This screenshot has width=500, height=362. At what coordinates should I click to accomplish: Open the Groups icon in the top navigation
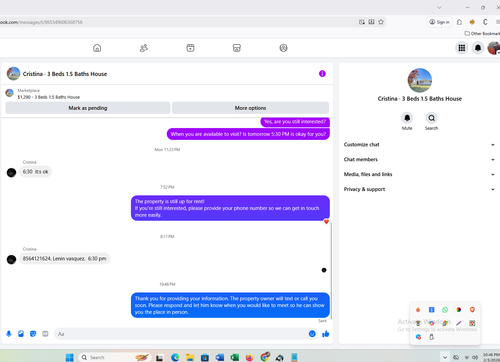(x=283, y=48)
